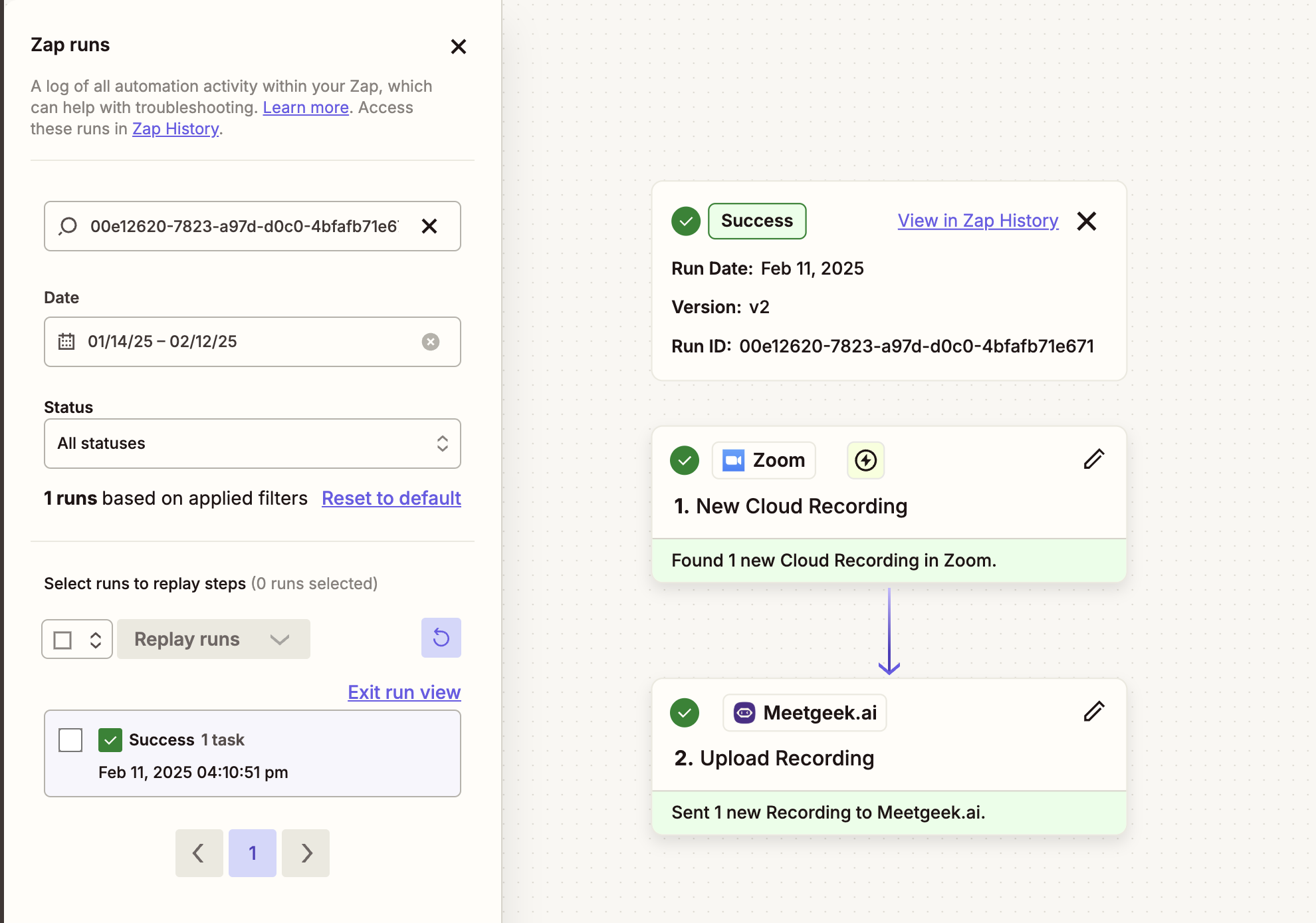
Task: Go to previous page of runs
Action: [x=199, y=853]
